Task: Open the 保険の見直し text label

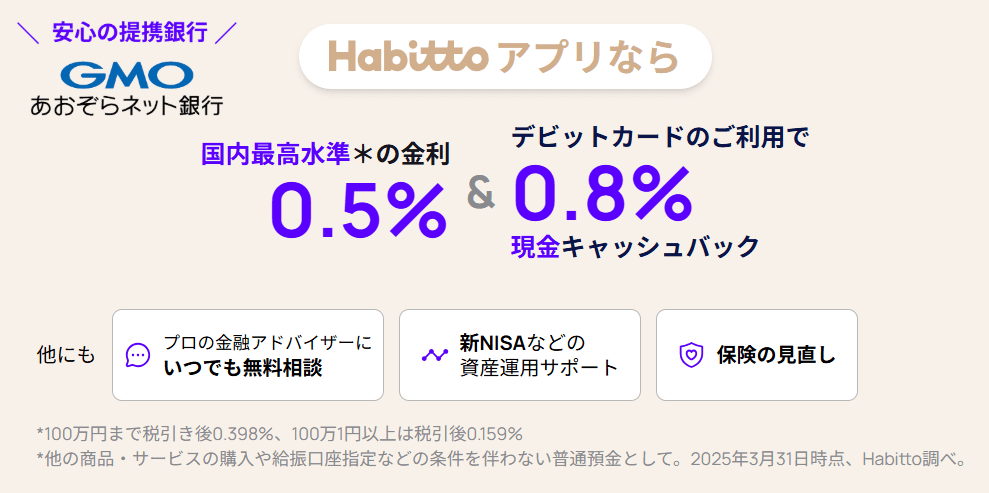Action: 776,355
